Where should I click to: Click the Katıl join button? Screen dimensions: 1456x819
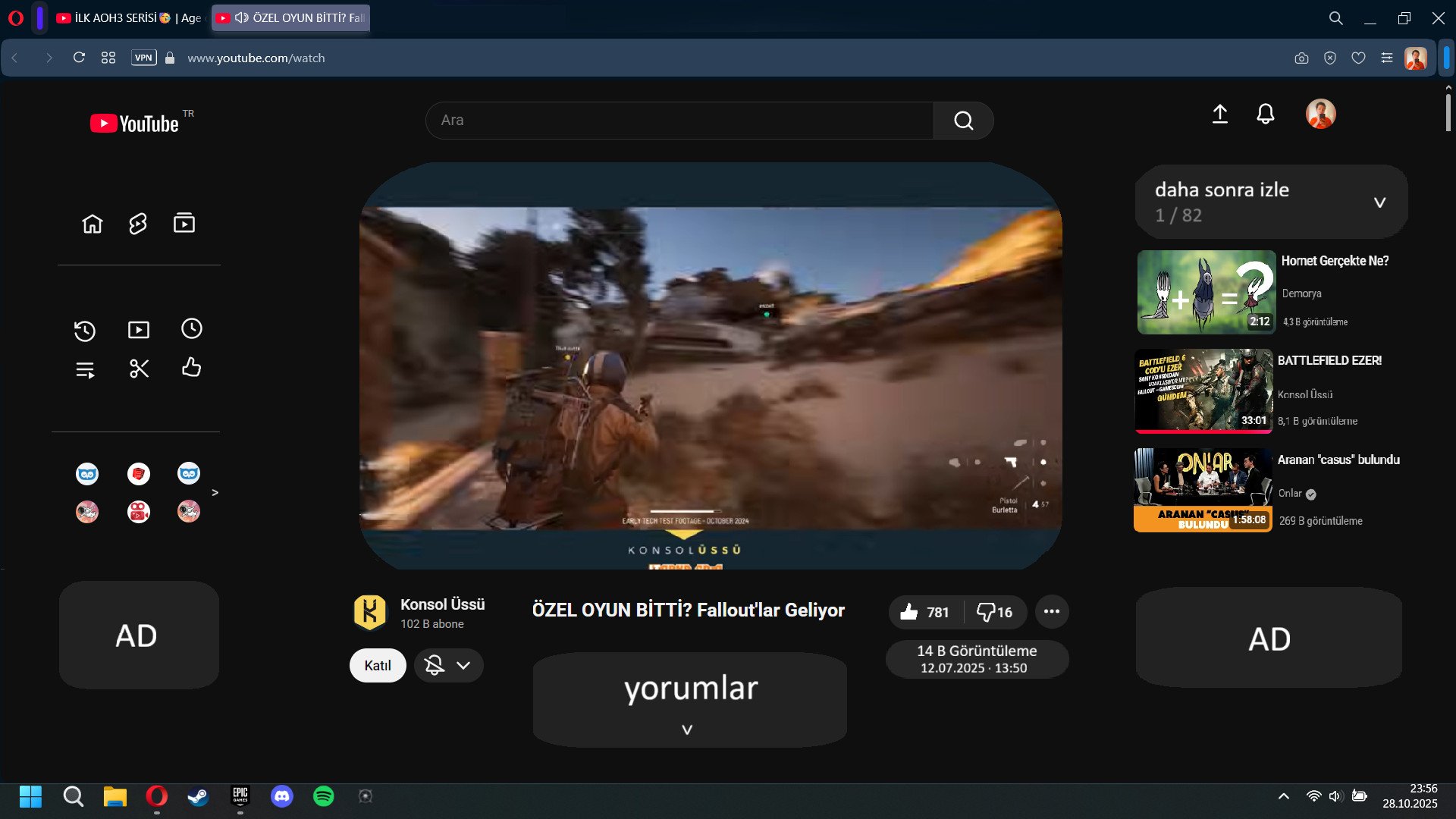pos(377,665)
